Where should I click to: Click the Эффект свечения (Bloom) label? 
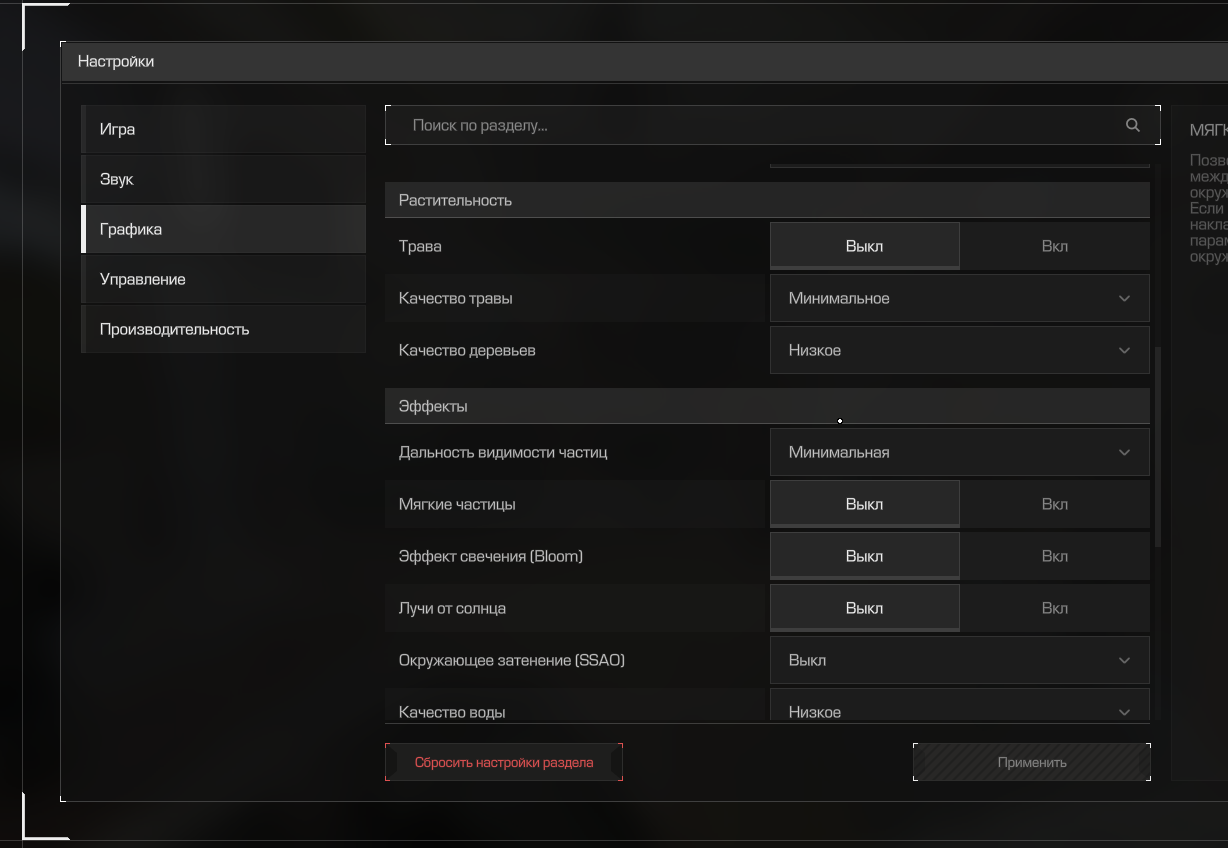pyautogui.click(x=490, y=556)
